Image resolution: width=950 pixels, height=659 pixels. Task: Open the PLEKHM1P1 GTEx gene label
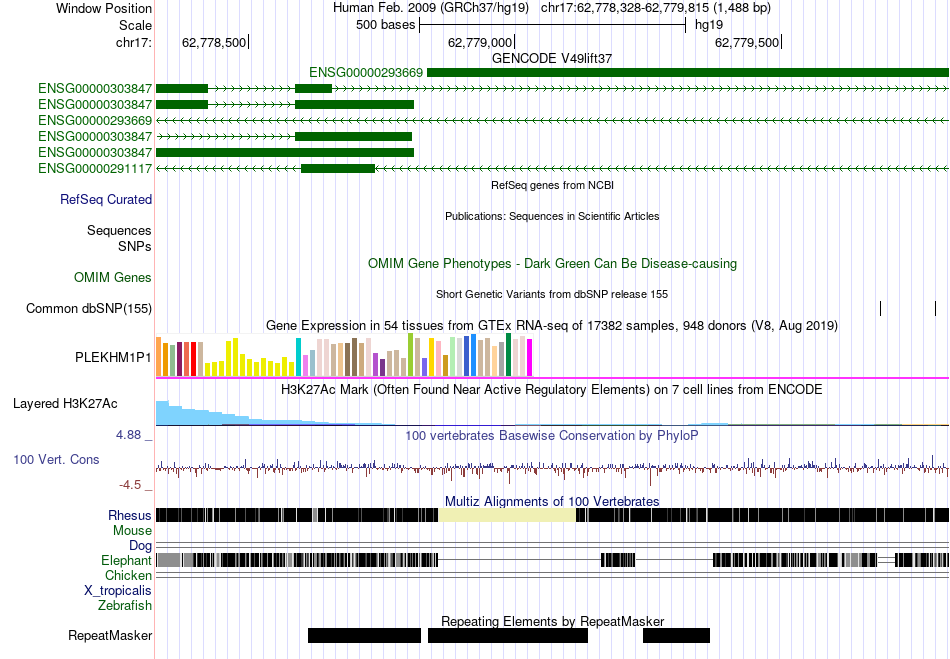[x=113, y=357]
